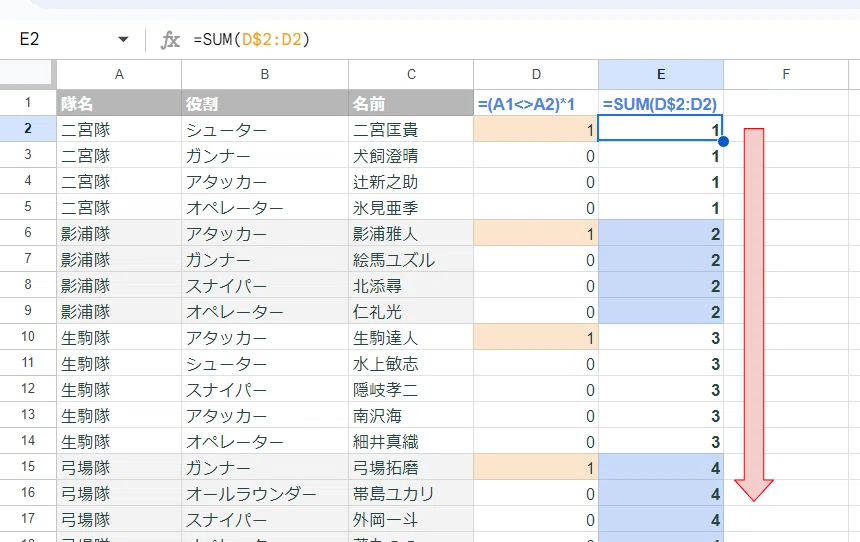Select cell 南沢海
Image resolution: width=860 pixels, height=542 pixels.
pos(411,415)
